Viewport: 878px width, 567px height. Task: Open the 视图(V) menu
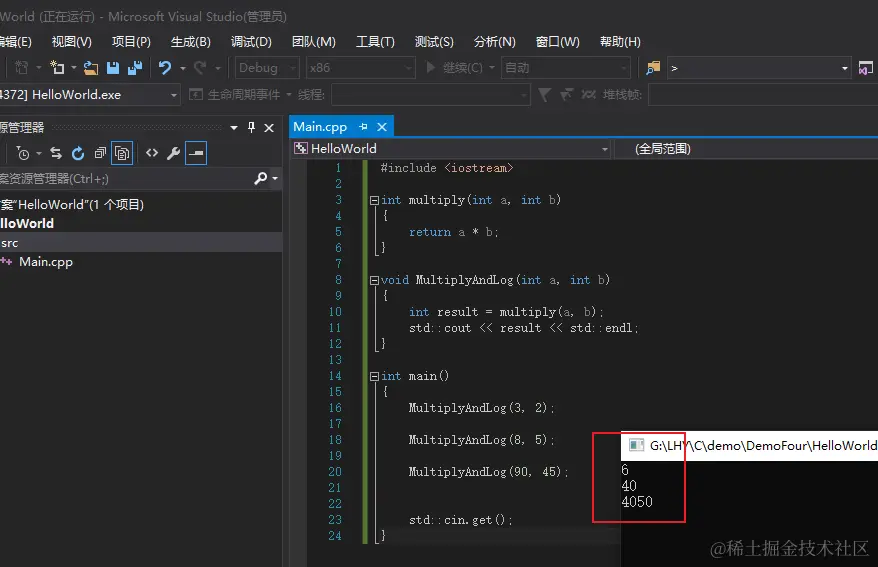pos(72,42)
